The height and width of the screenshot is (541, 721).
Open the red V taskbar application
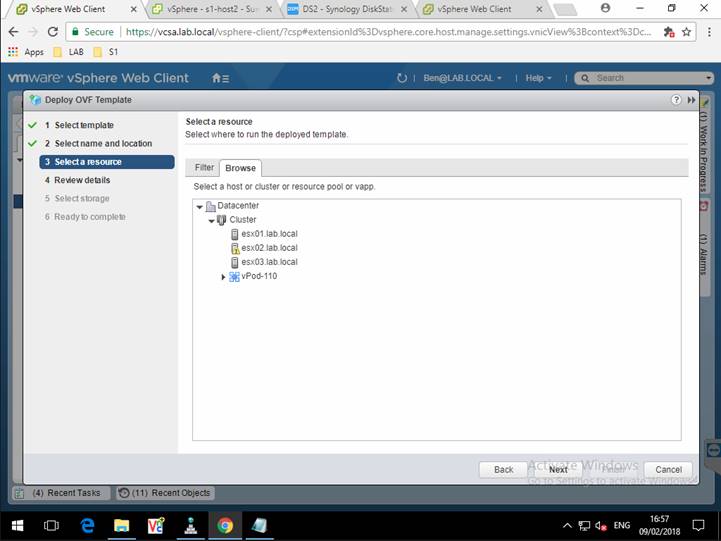156,525
